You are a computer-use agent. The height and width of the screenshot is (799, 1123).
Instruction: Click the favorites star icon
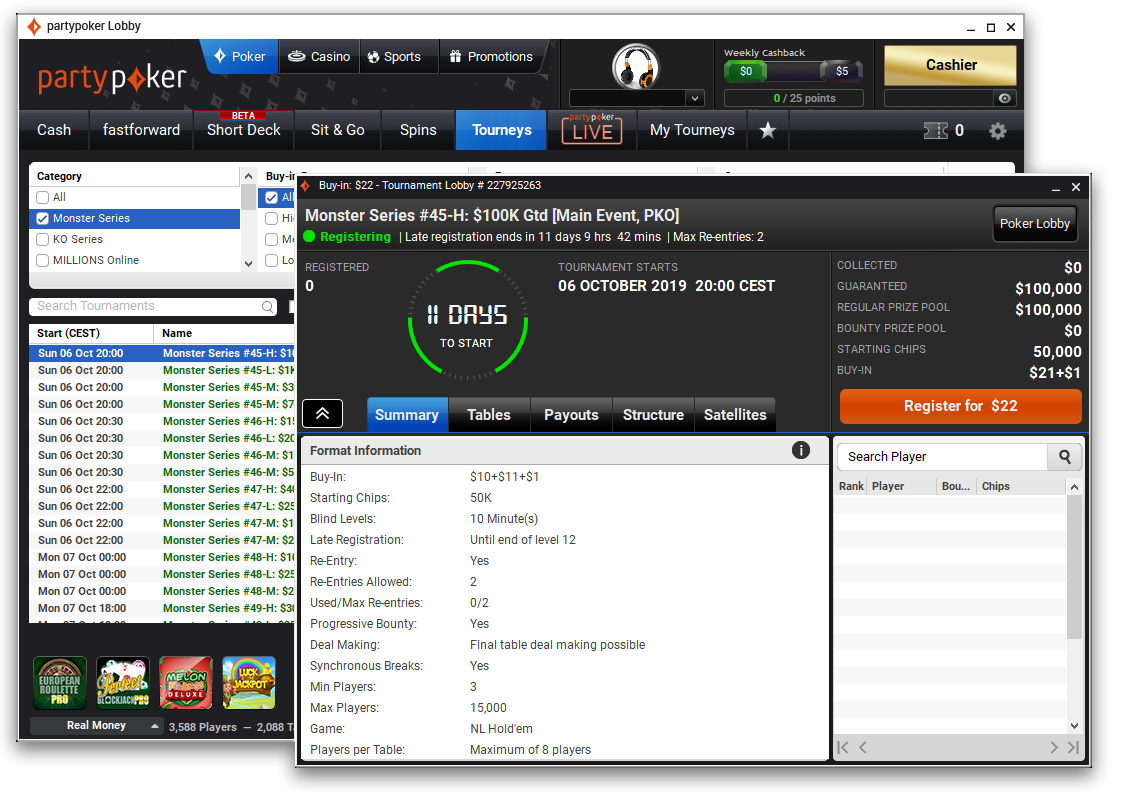767,130
